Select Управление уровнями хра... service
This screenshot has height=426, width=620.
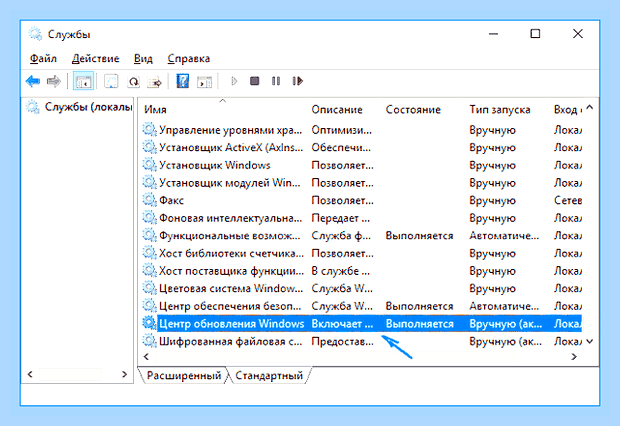pos(230,130)
